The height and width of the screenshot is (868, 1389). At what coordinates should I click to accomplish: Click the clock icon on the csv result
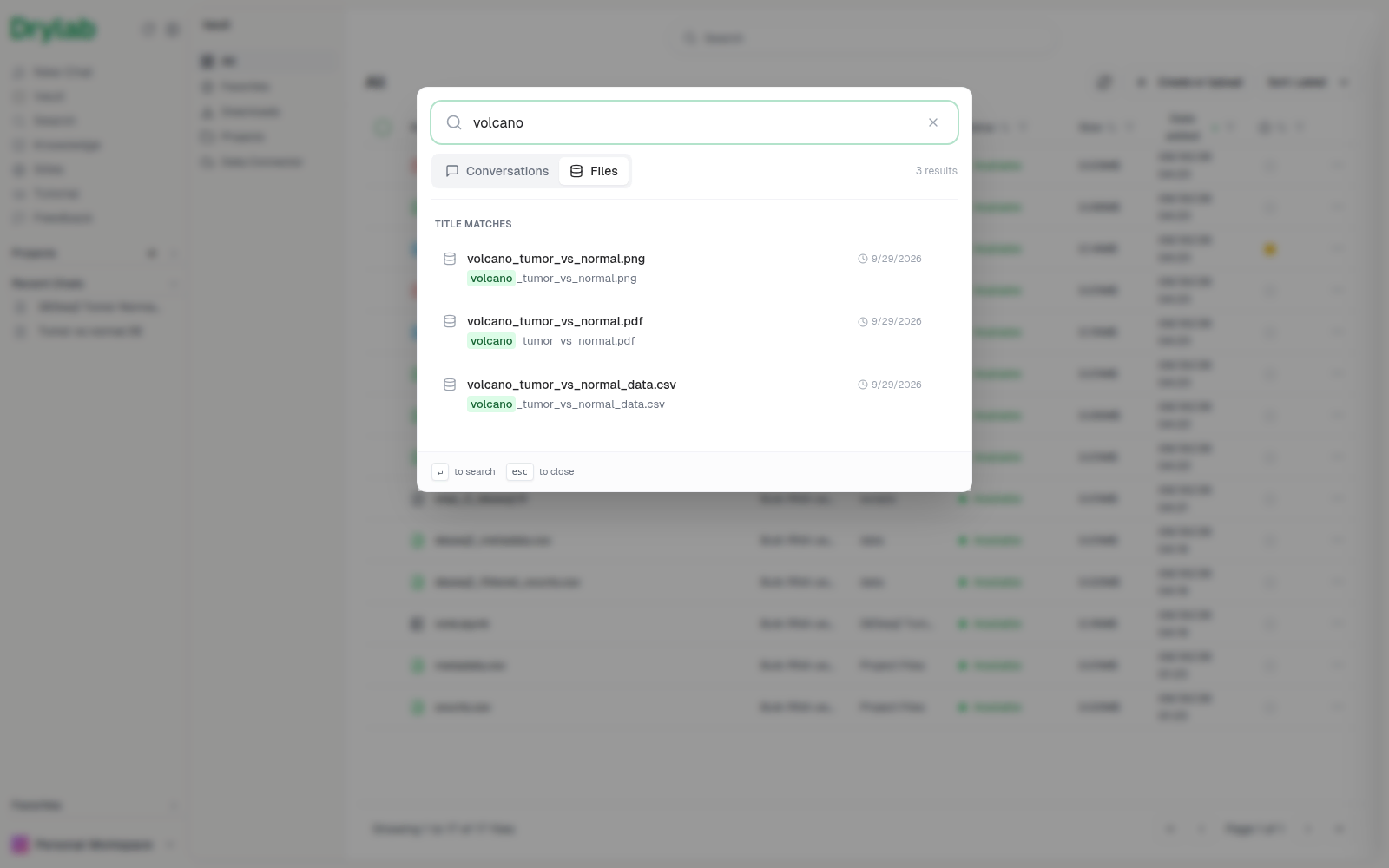pyautogui.click(x=863, y=385)
